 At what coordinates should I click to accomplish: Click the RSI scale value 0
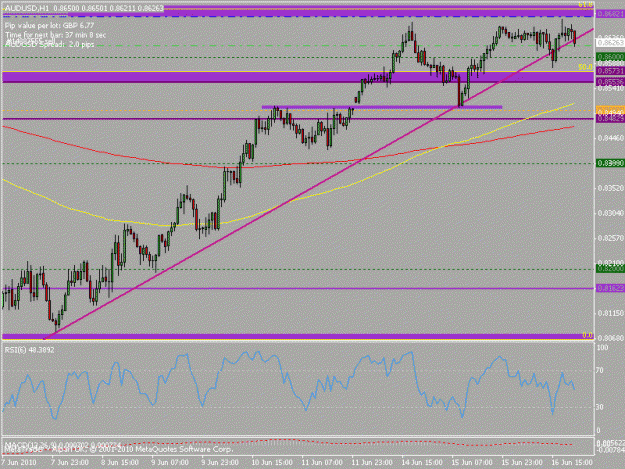(598, 431)
